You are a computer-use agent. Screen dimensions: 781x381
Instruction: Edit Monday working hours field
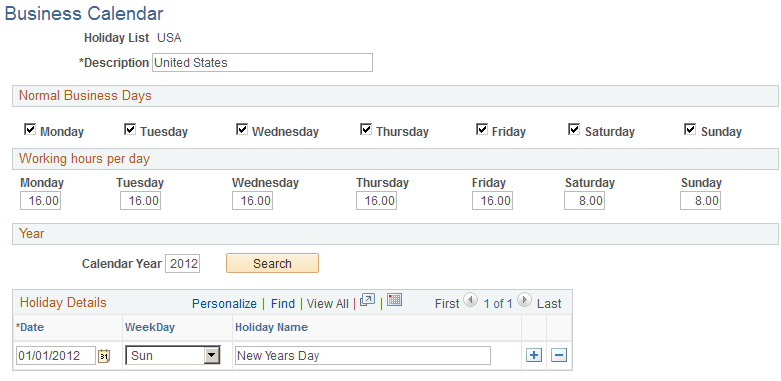coord(40,201)
